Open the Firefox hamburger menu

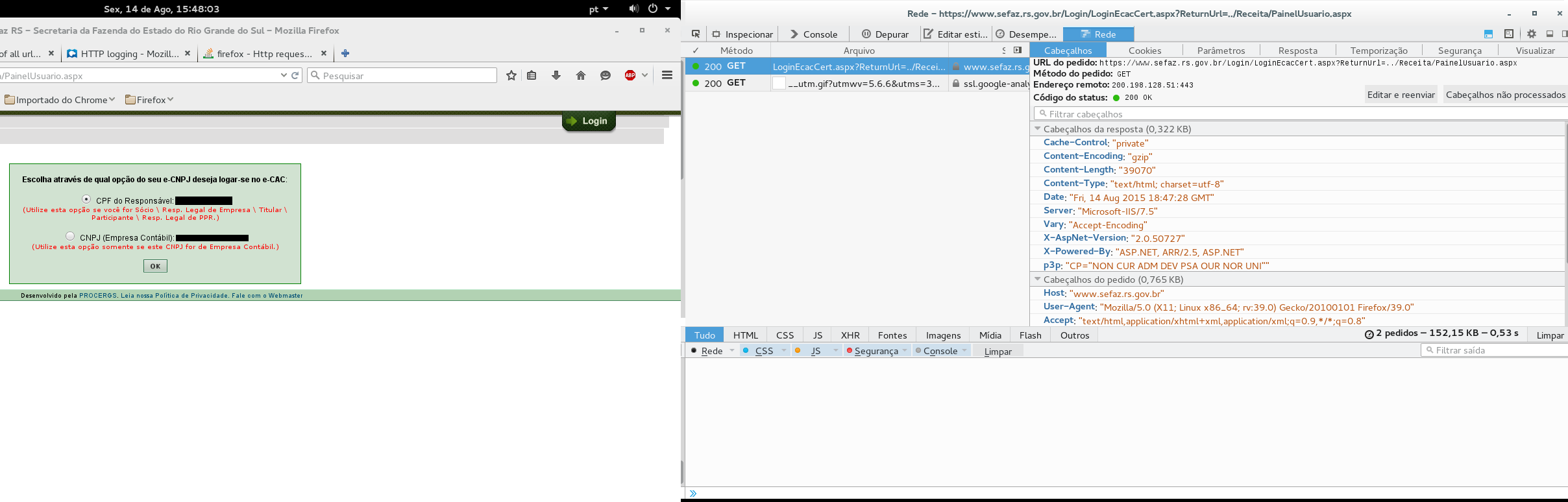667,75
